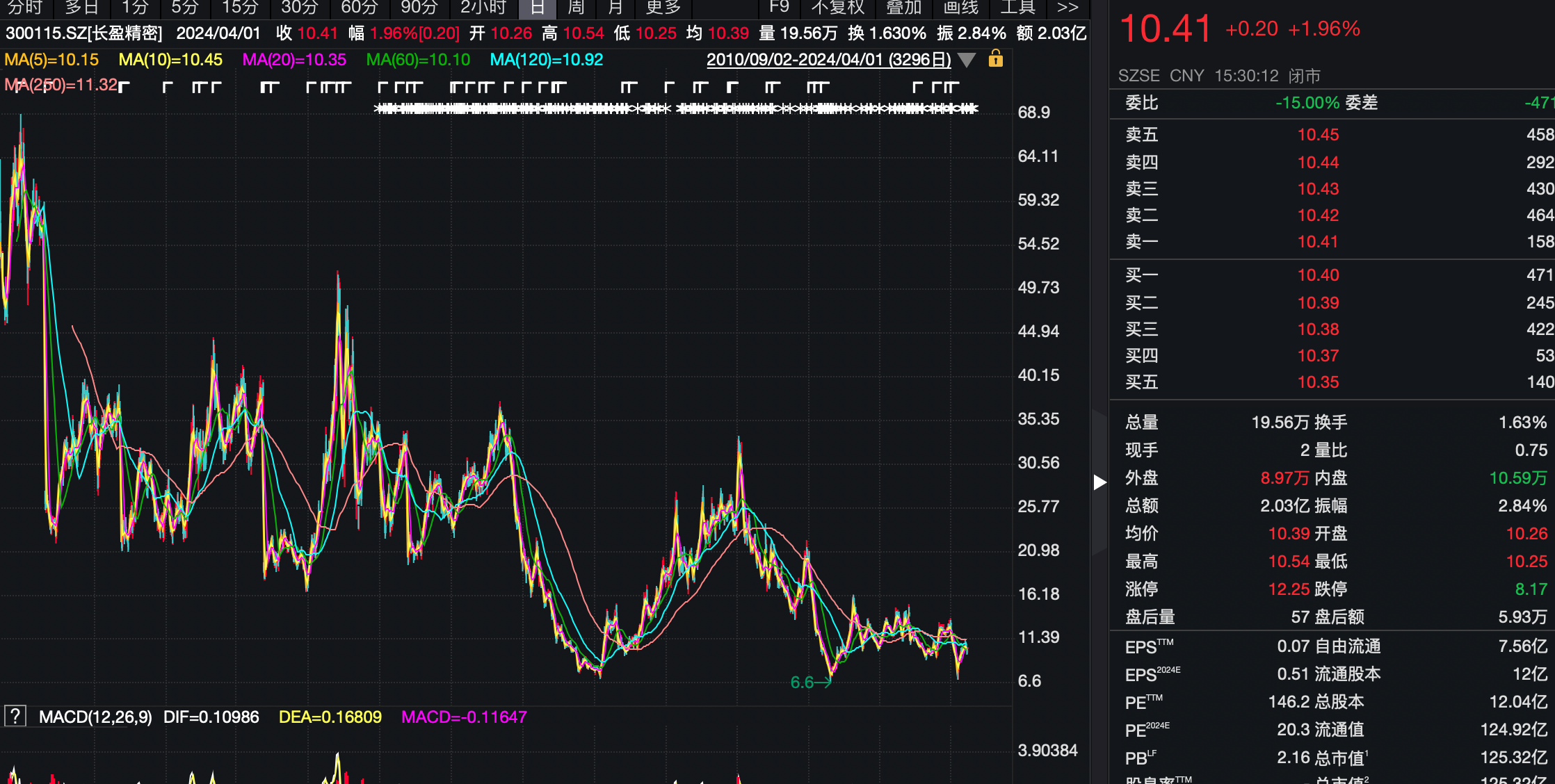Expand more toolbar options with >> button
1555x784 pixels.
[x=1067, y=8]
